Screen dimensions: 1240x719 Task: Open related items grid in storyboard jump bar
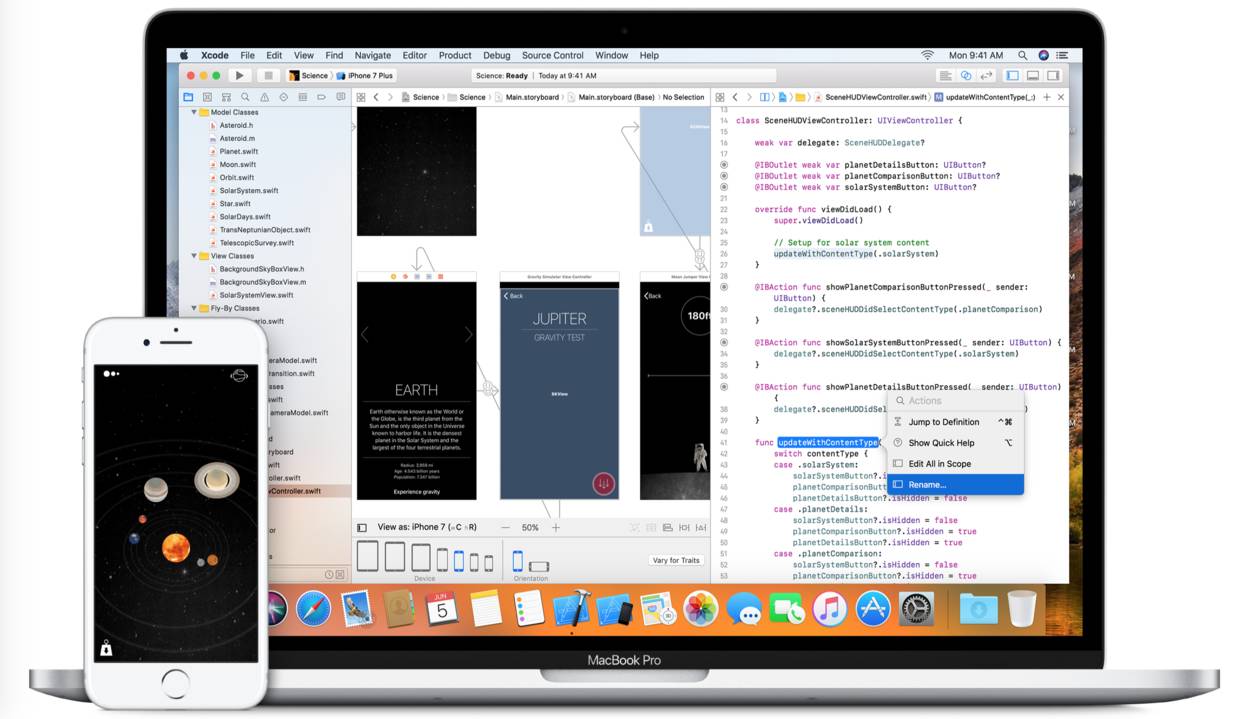point(361,97)
